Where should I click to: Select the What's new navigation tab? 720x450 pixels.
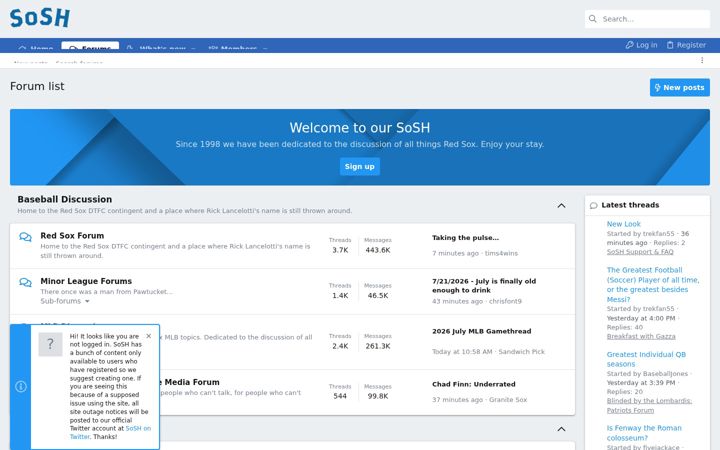162,47
